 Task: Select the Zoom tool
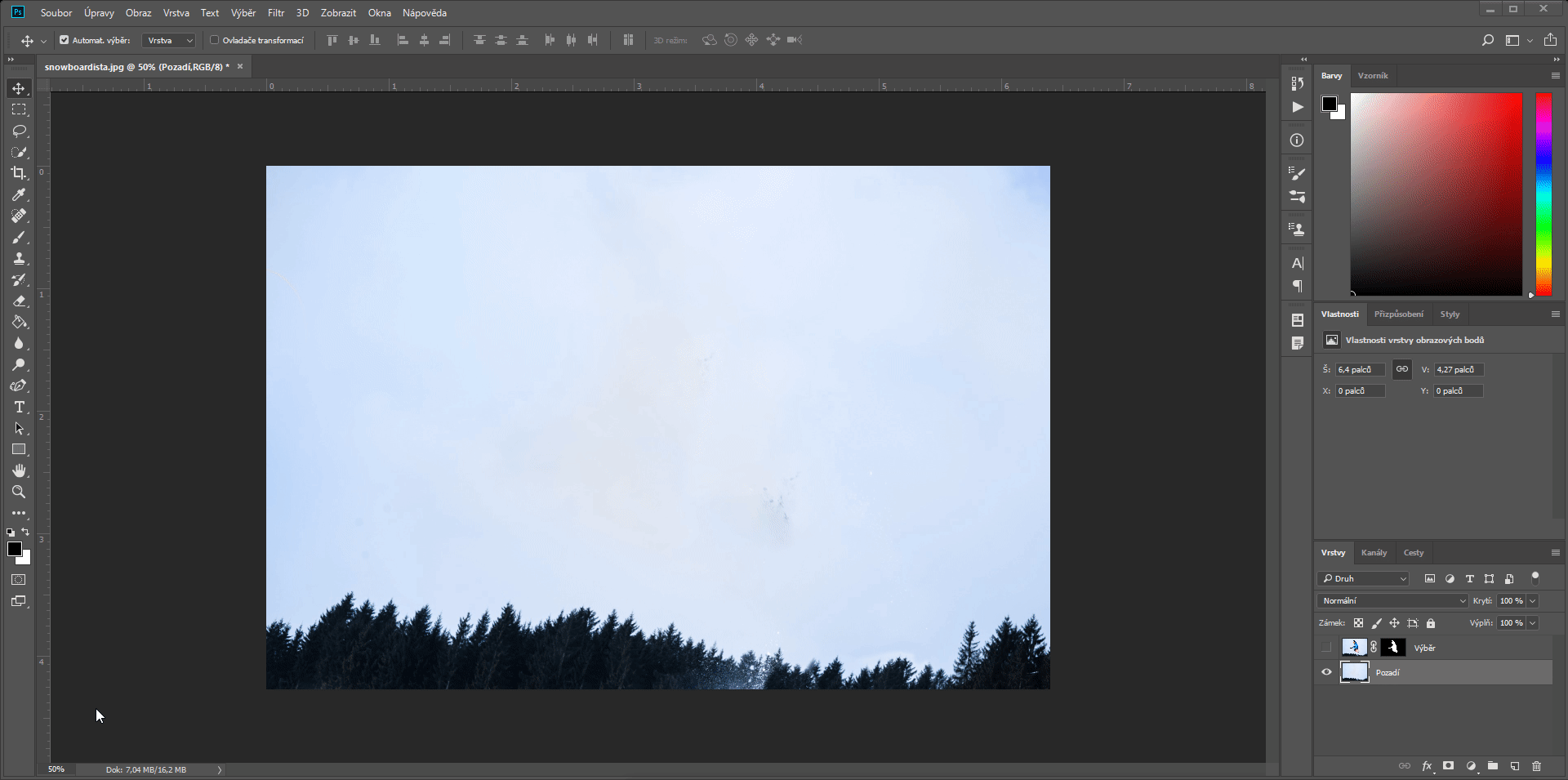tap(18, 492)
